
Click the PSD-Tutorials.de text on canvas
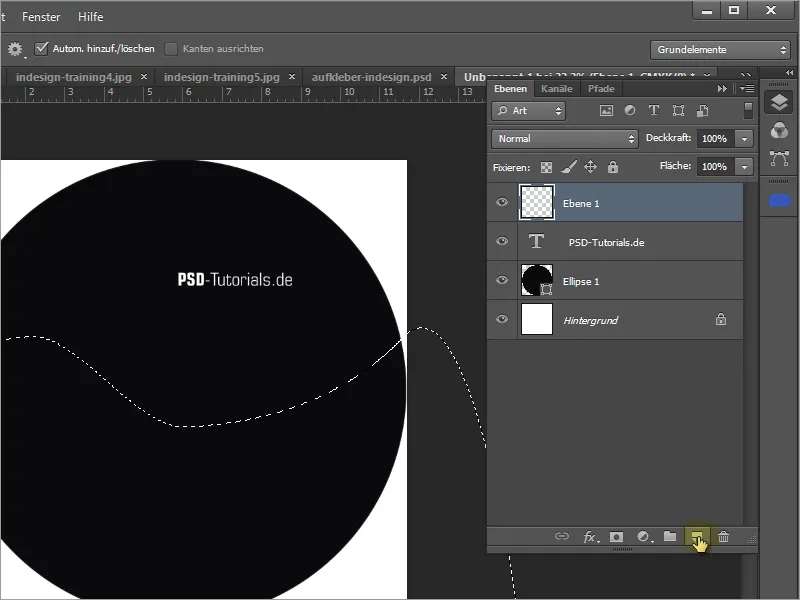[235, 280]
